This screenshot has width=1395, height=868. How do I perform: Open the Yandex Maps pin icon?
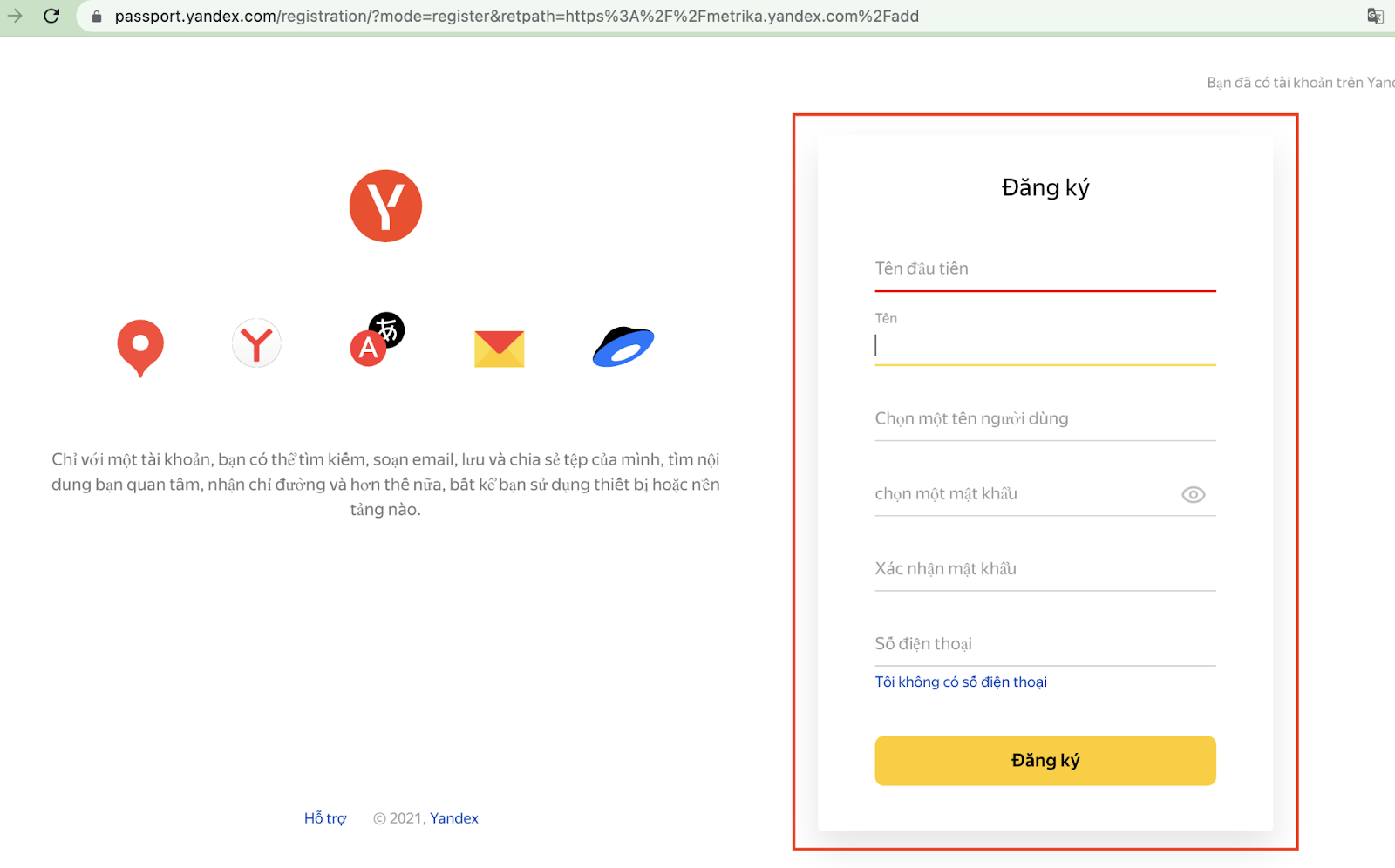coord(140,348)
